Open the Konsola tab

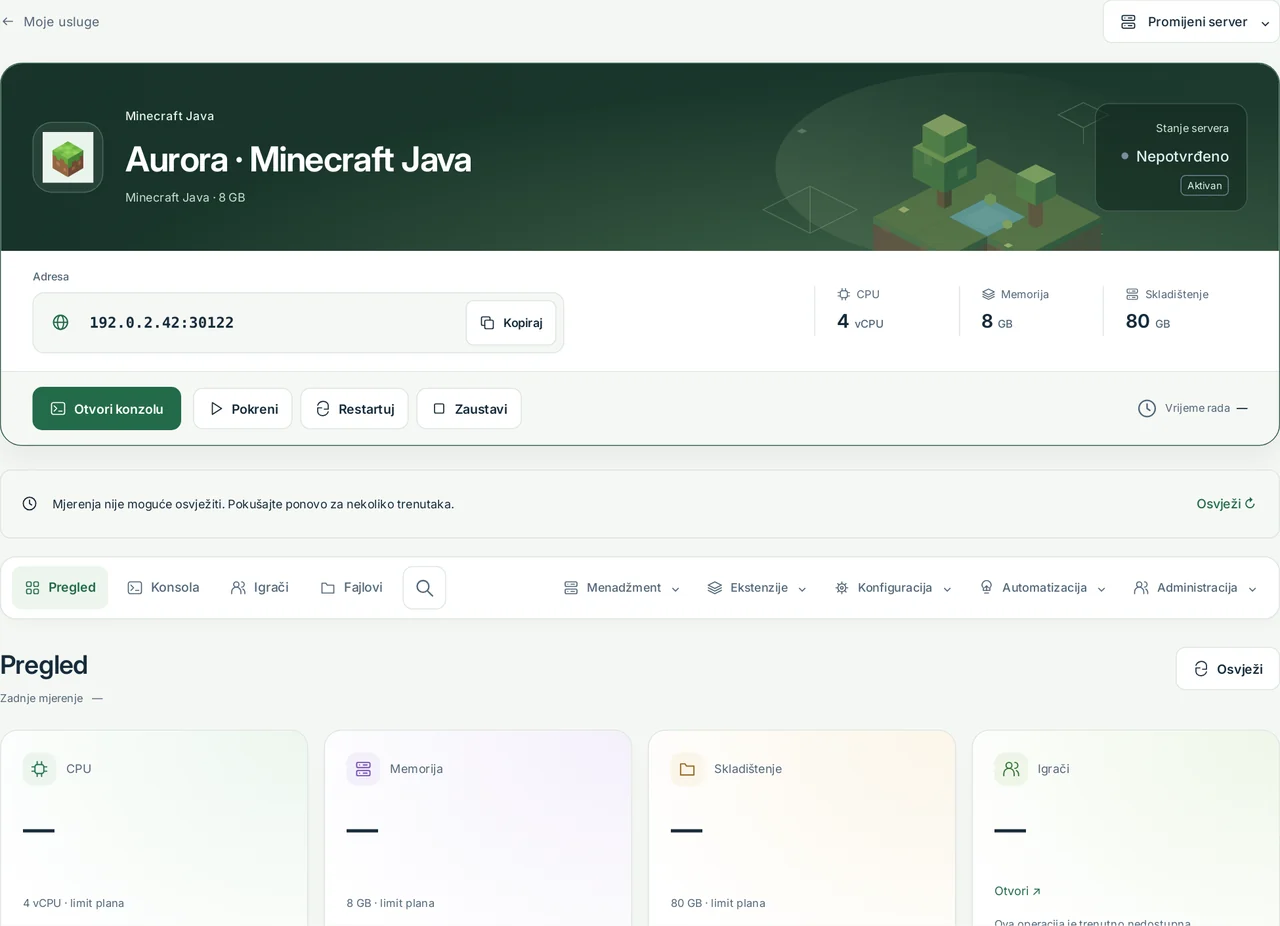pos(163,588)
